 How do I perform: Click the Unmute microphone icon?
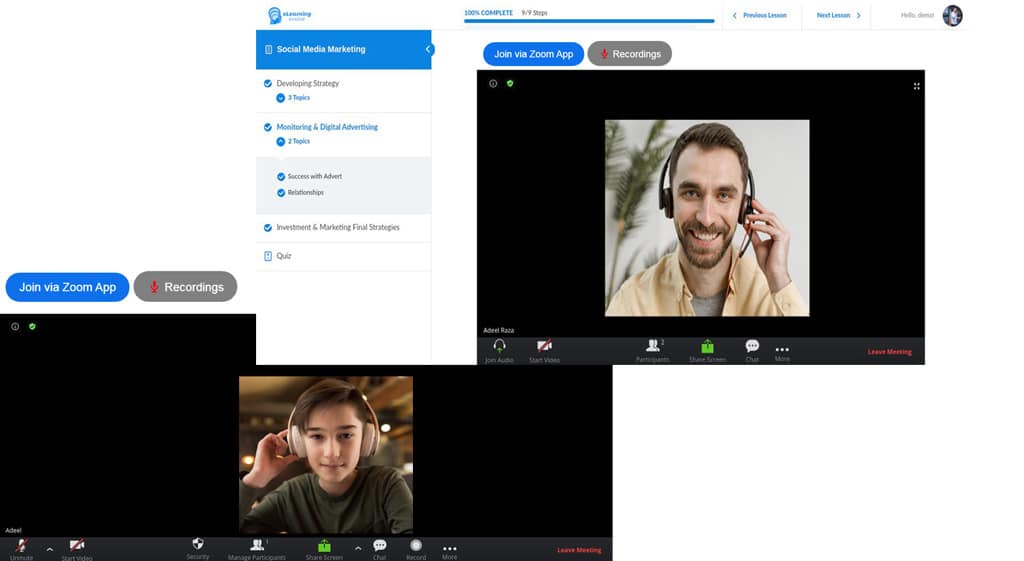click(x=20, y=545)
